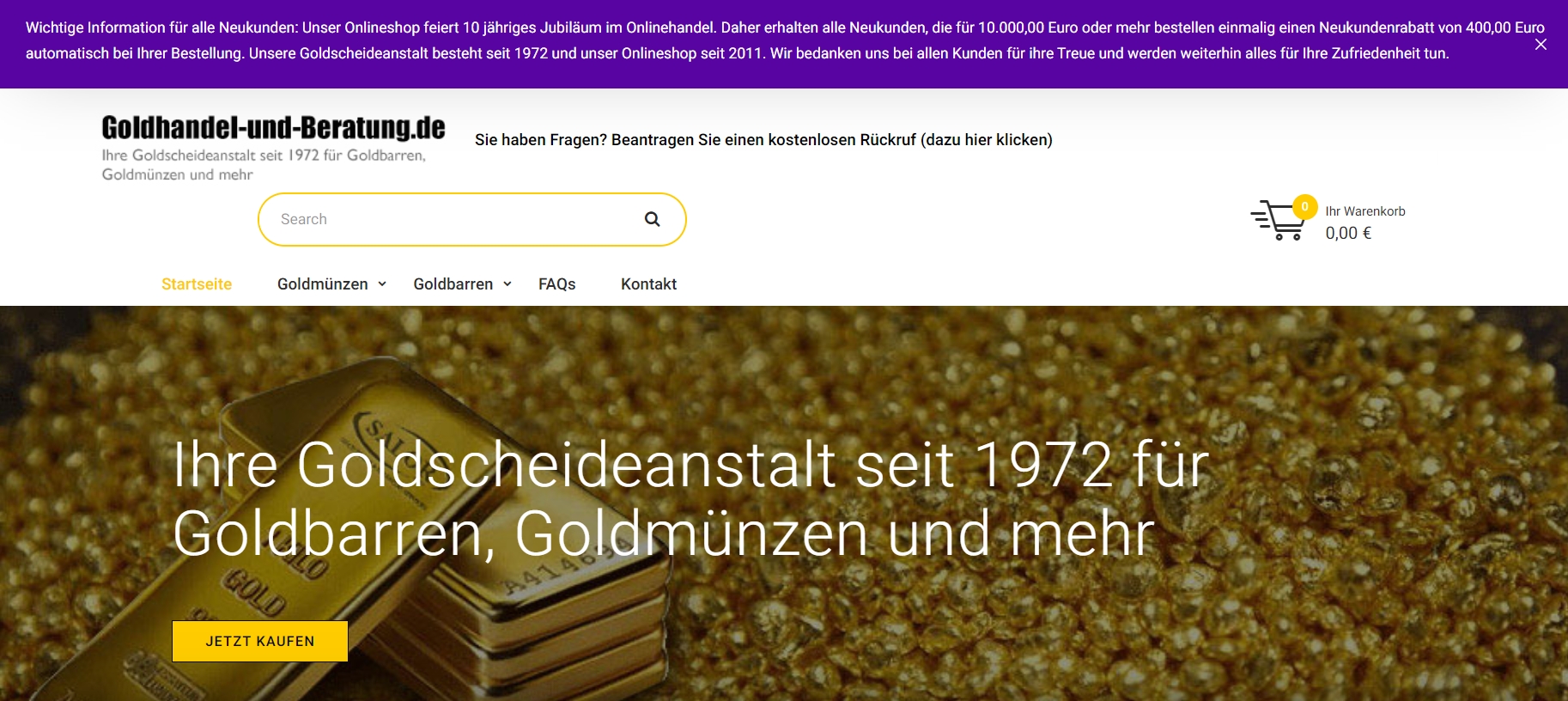Viewport: 1568px width, 701px height.
Task: Request a free callback link
Action: click(763, 140)
